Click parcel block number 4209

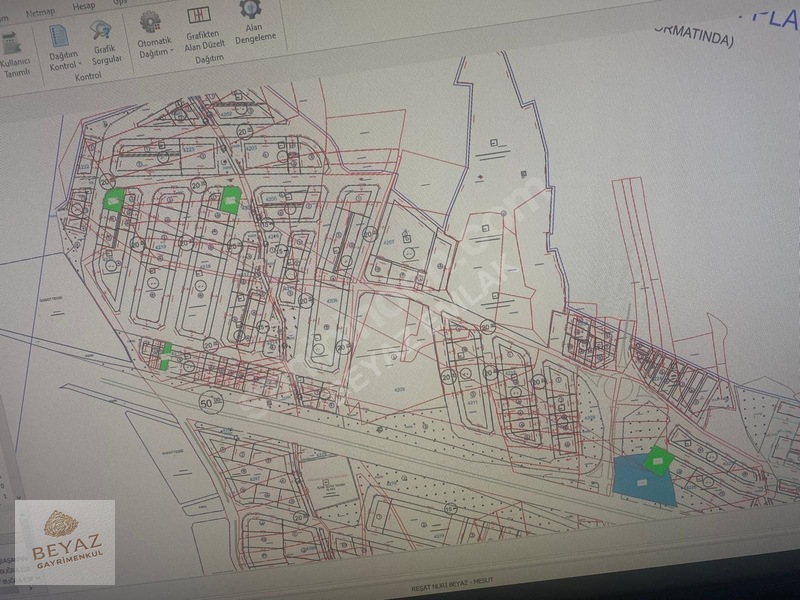(x=399, y=389)
